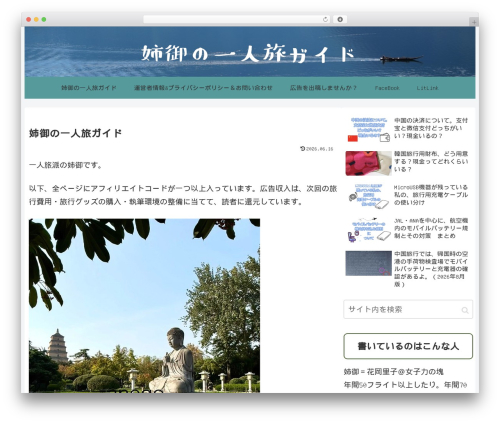The image size is (500, 423).
Task: Click thumbnail for airline mobile battery article
Action: tap(368, 230)
